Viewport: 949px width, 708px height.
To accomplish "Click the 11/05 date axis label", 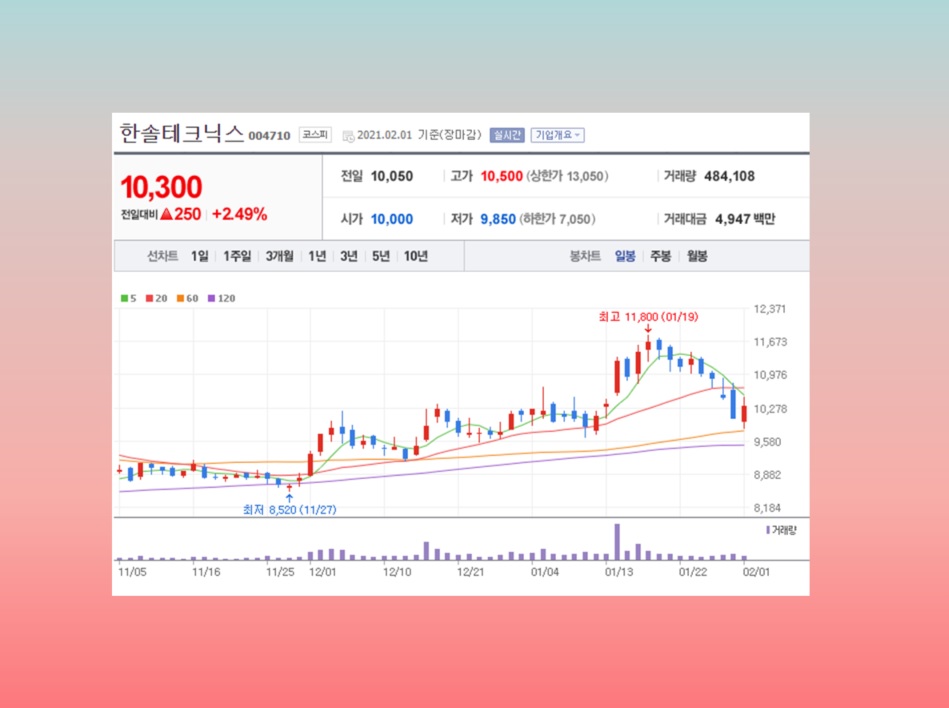I will 132,572.
